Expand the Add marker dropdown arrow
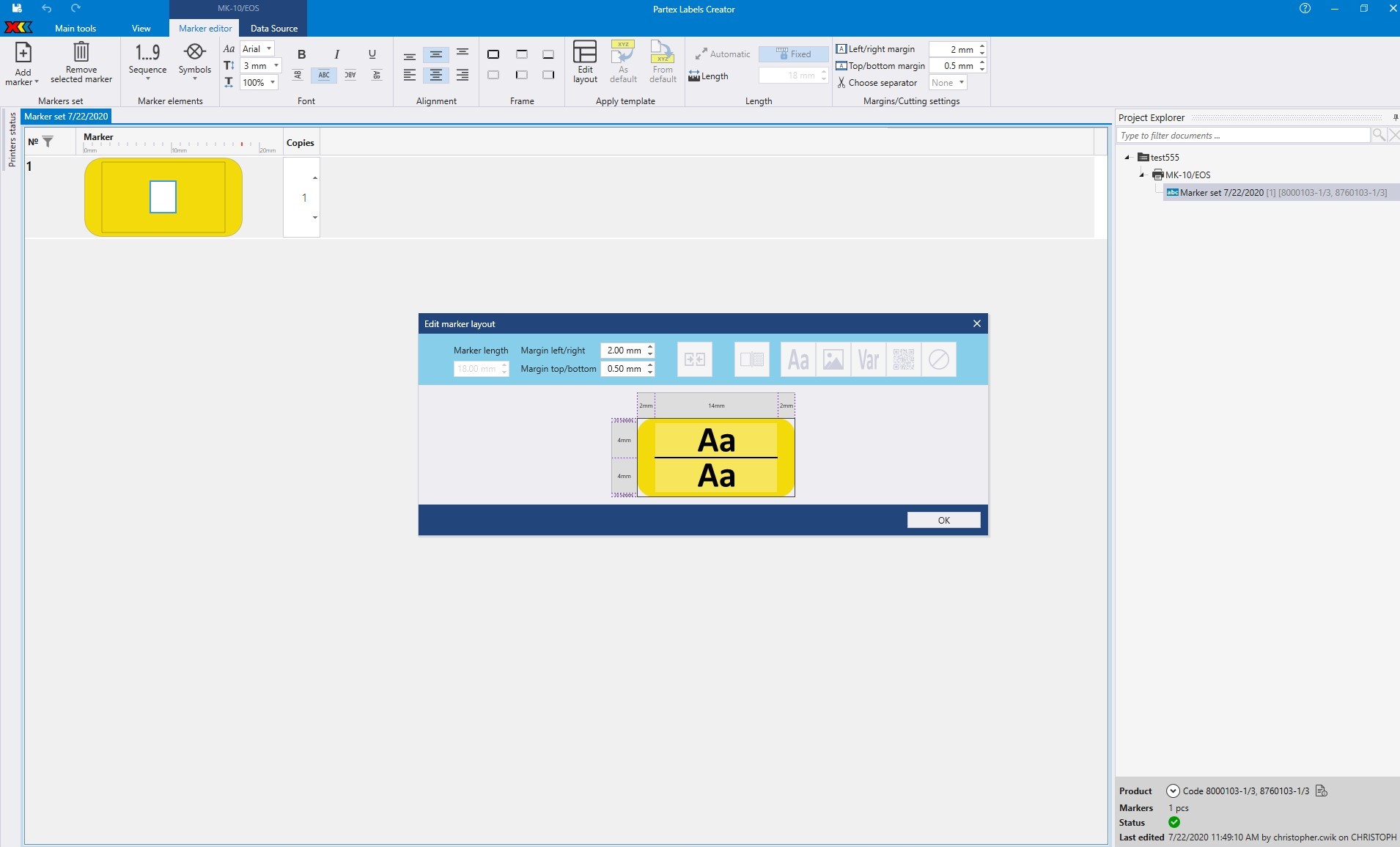 [36, 82]
